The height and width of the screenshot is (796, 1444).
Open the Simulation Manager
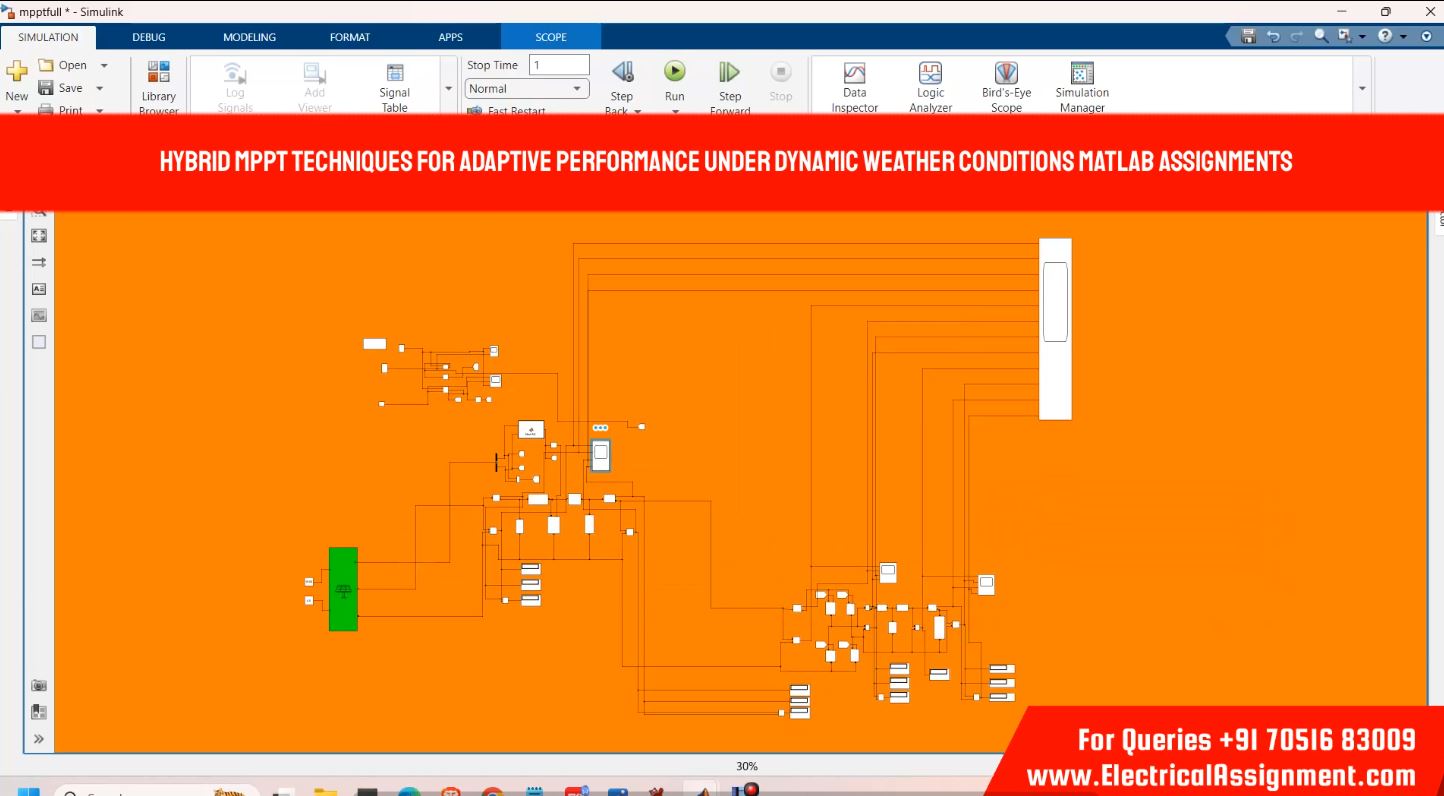coord(1082,74)
